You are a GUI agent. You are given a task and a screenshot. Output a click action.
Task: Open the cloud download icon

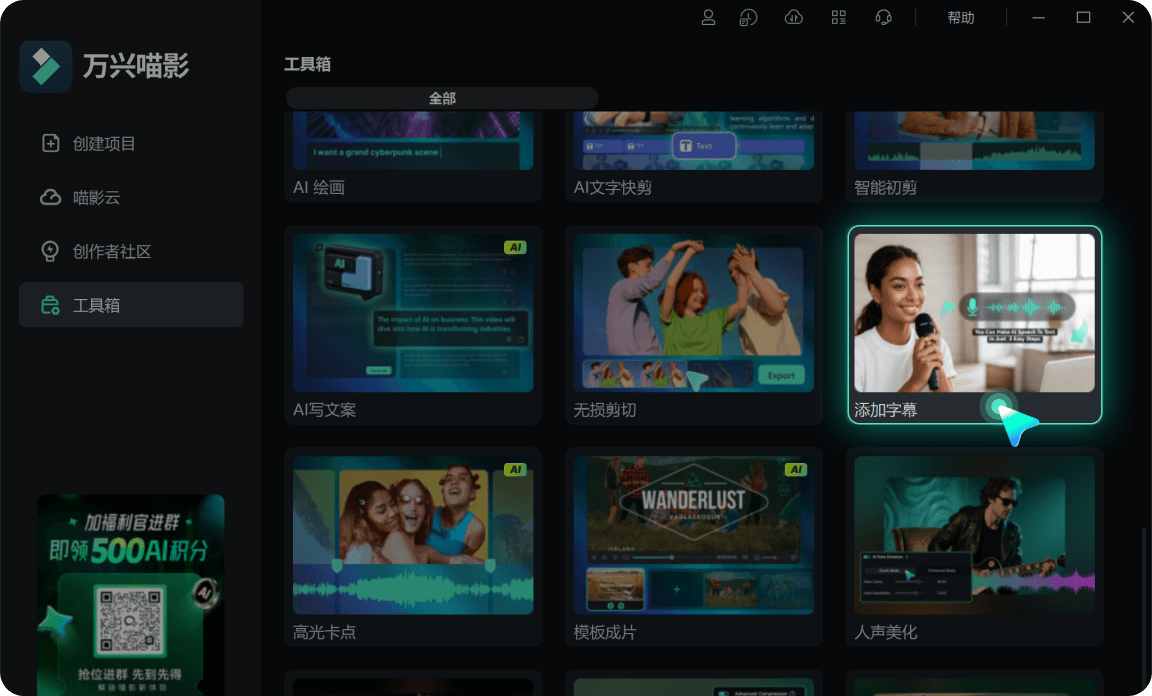[793, 18]
